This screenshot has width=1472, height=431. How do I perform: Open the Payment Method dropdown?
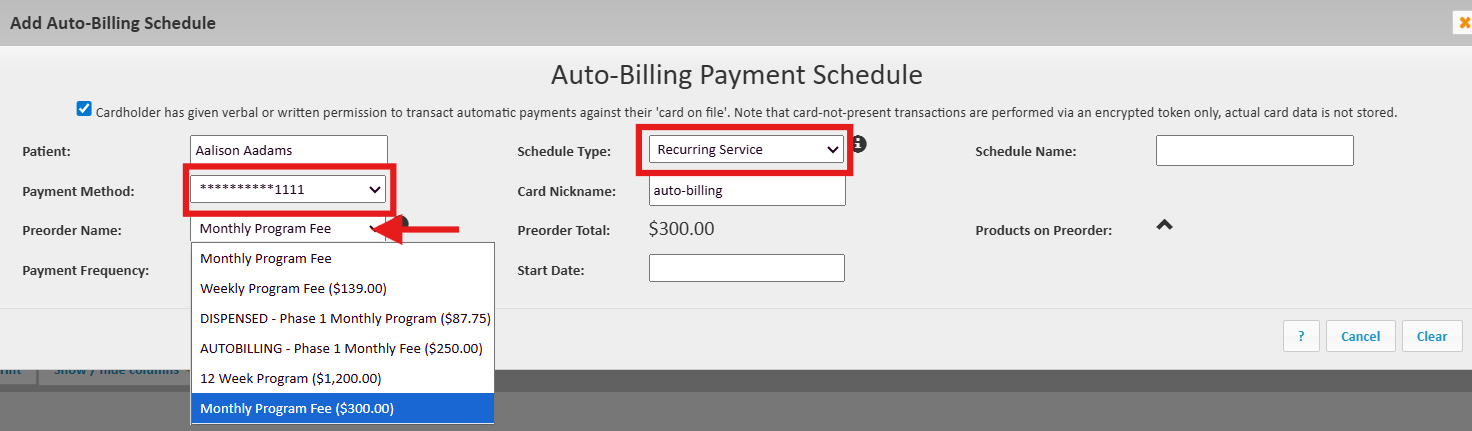[x=287, y=188]
